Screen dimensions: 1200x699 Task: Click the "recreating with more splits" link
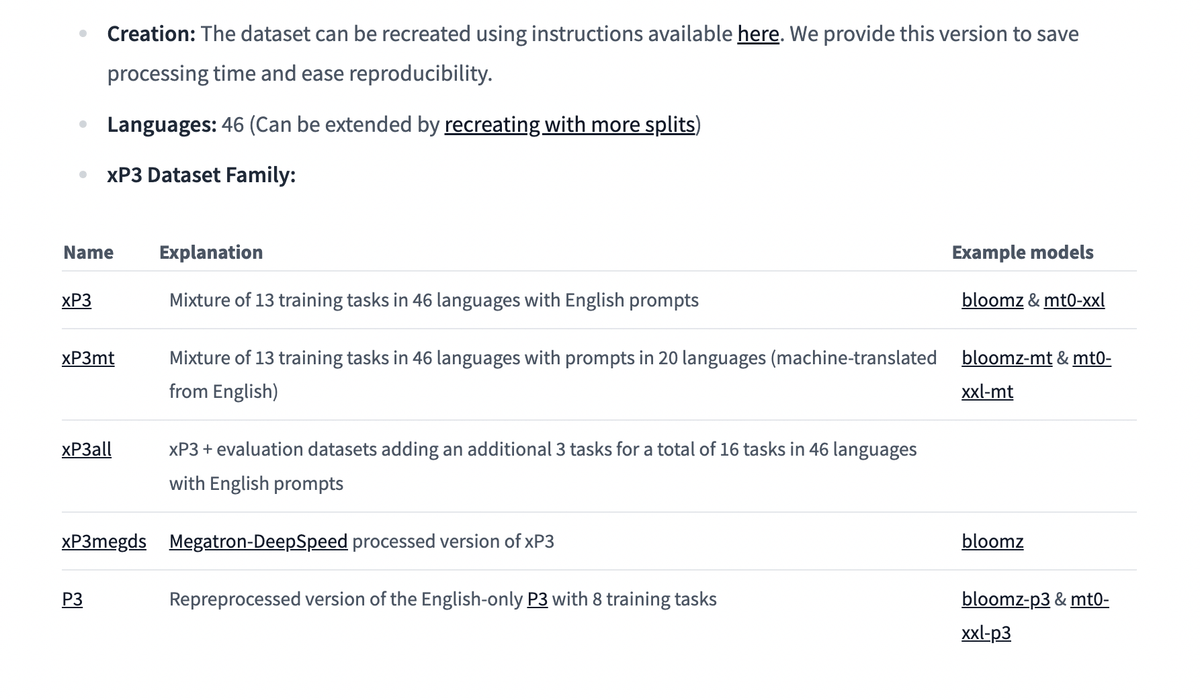click(570, 124)
